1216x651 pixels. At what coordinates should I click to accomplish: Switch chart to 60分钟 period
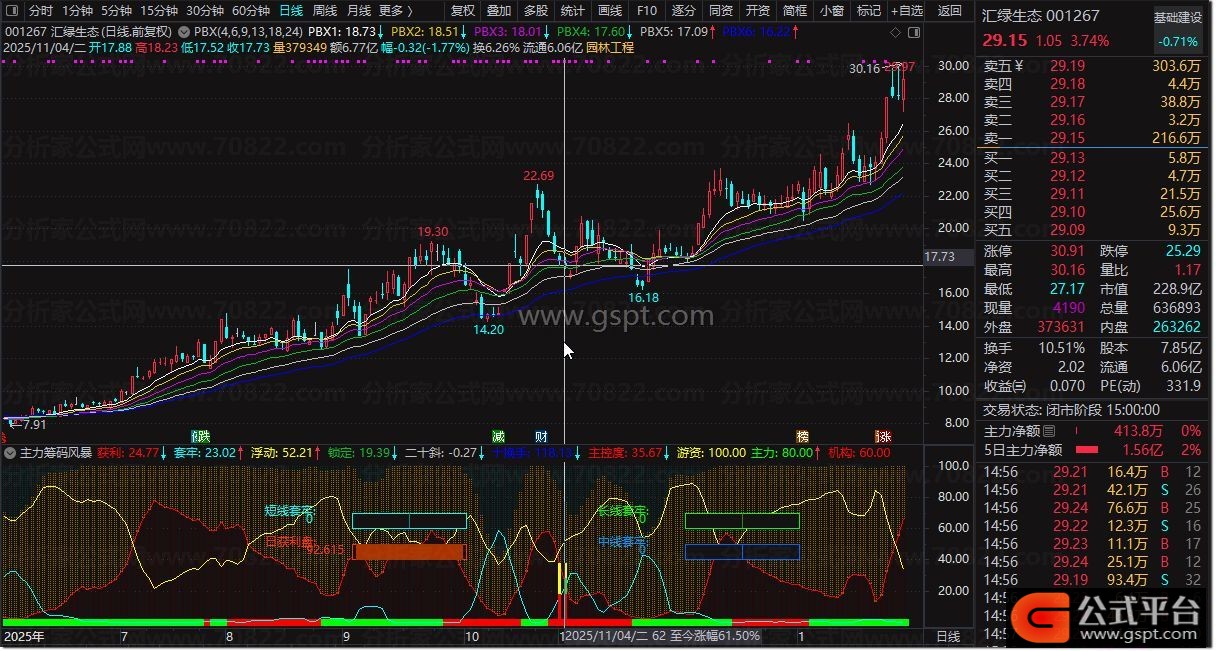tap(250, 11)
